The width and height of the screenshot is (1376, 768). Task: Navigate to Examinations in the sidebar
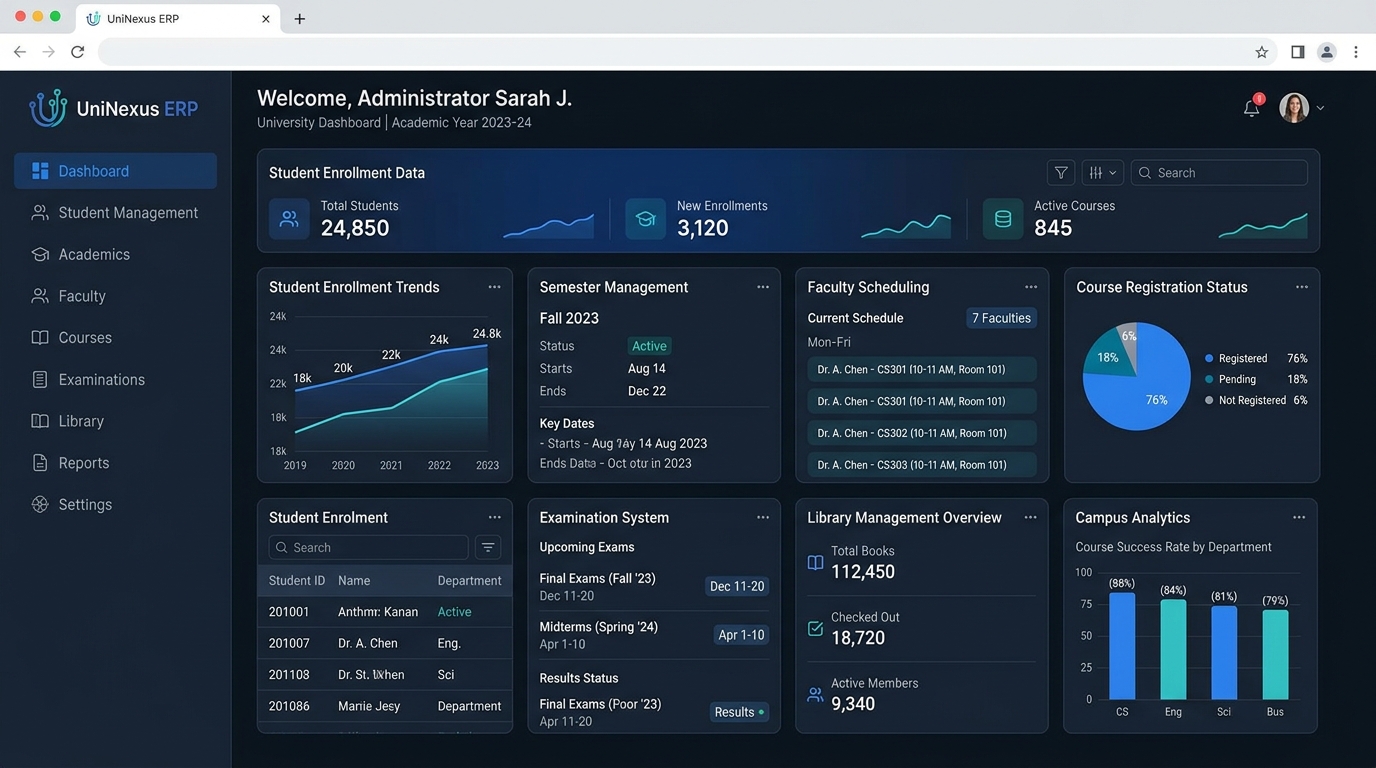[x=115, y=380]
